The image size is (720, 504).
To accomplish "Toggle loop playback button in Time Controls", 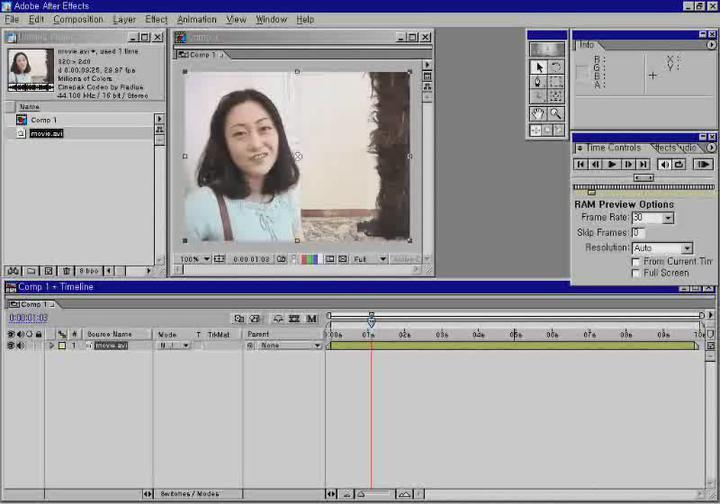I will tap(679, 164).
